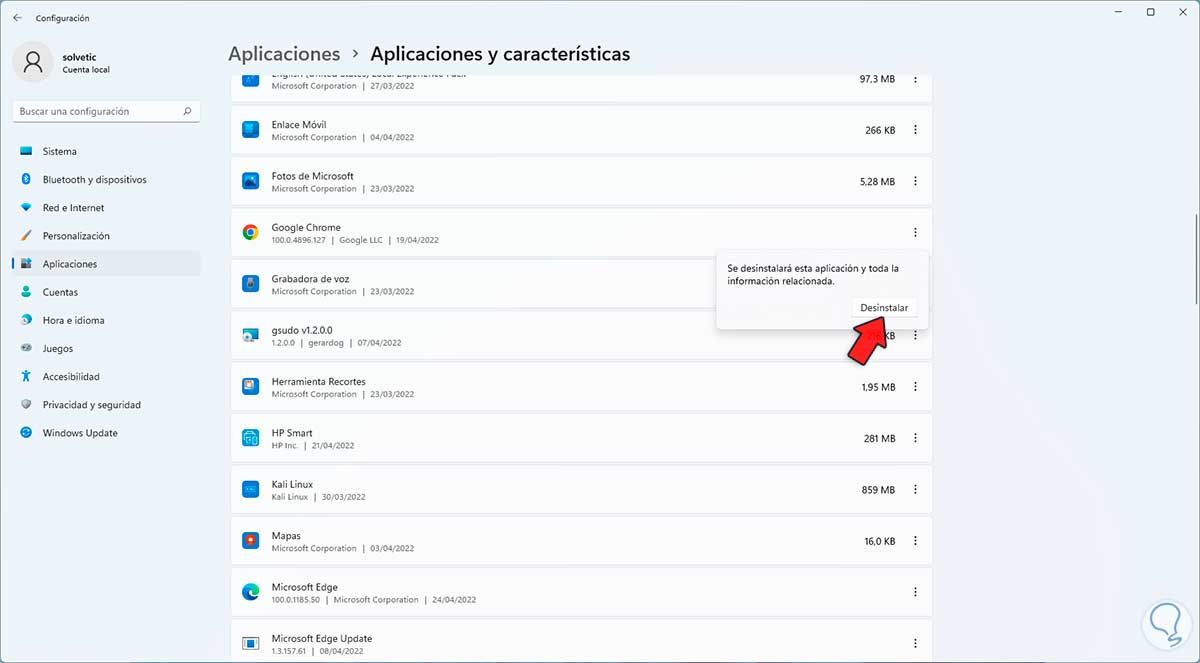Open three-dot menu for Mapas
The height and width of the screenshot is (663, 1200).
pyautogui.click(x=915, y=541)
